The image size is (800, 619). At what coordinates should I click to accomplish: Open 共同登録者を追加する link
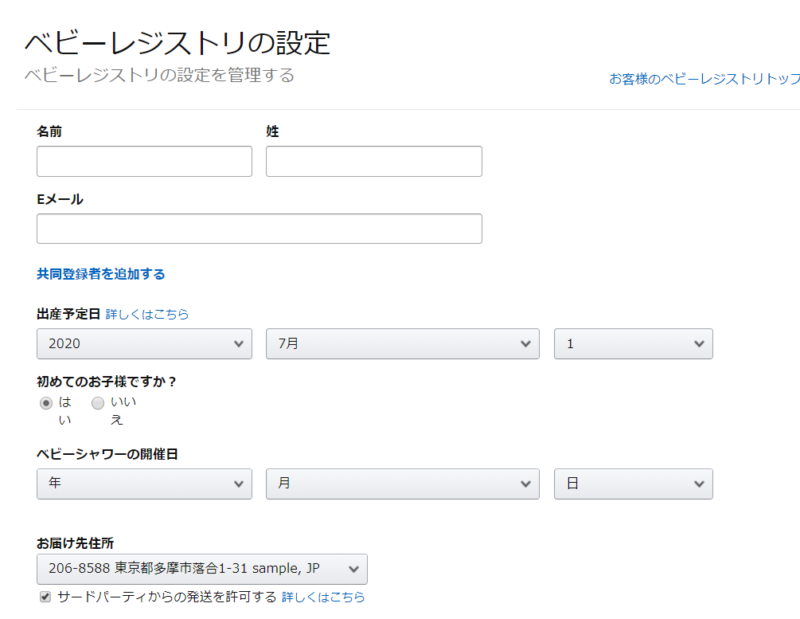tap(101, 274)
